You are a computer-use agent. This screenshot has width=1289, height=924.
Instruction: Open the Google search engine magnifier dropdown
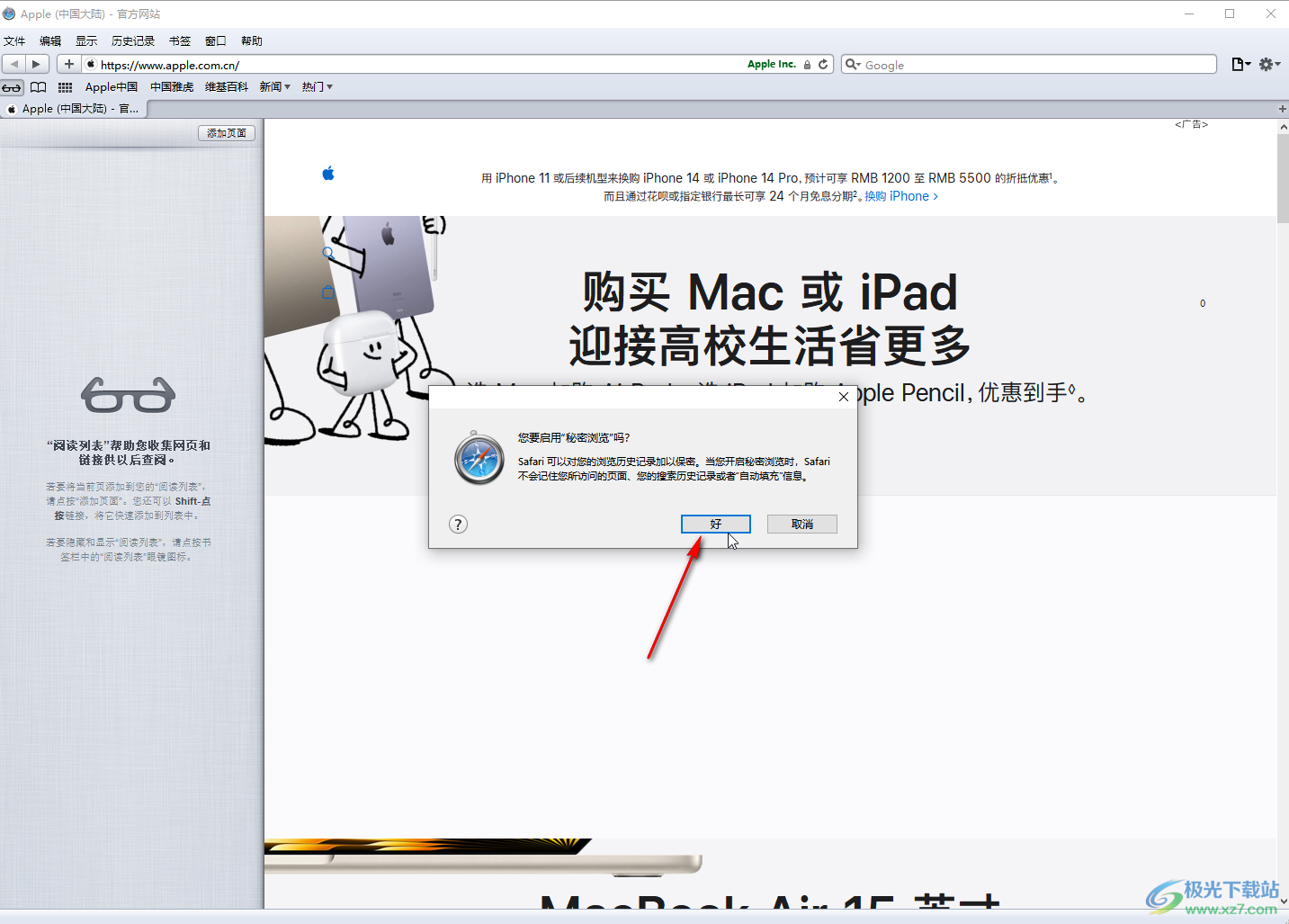tap(853, 65)
